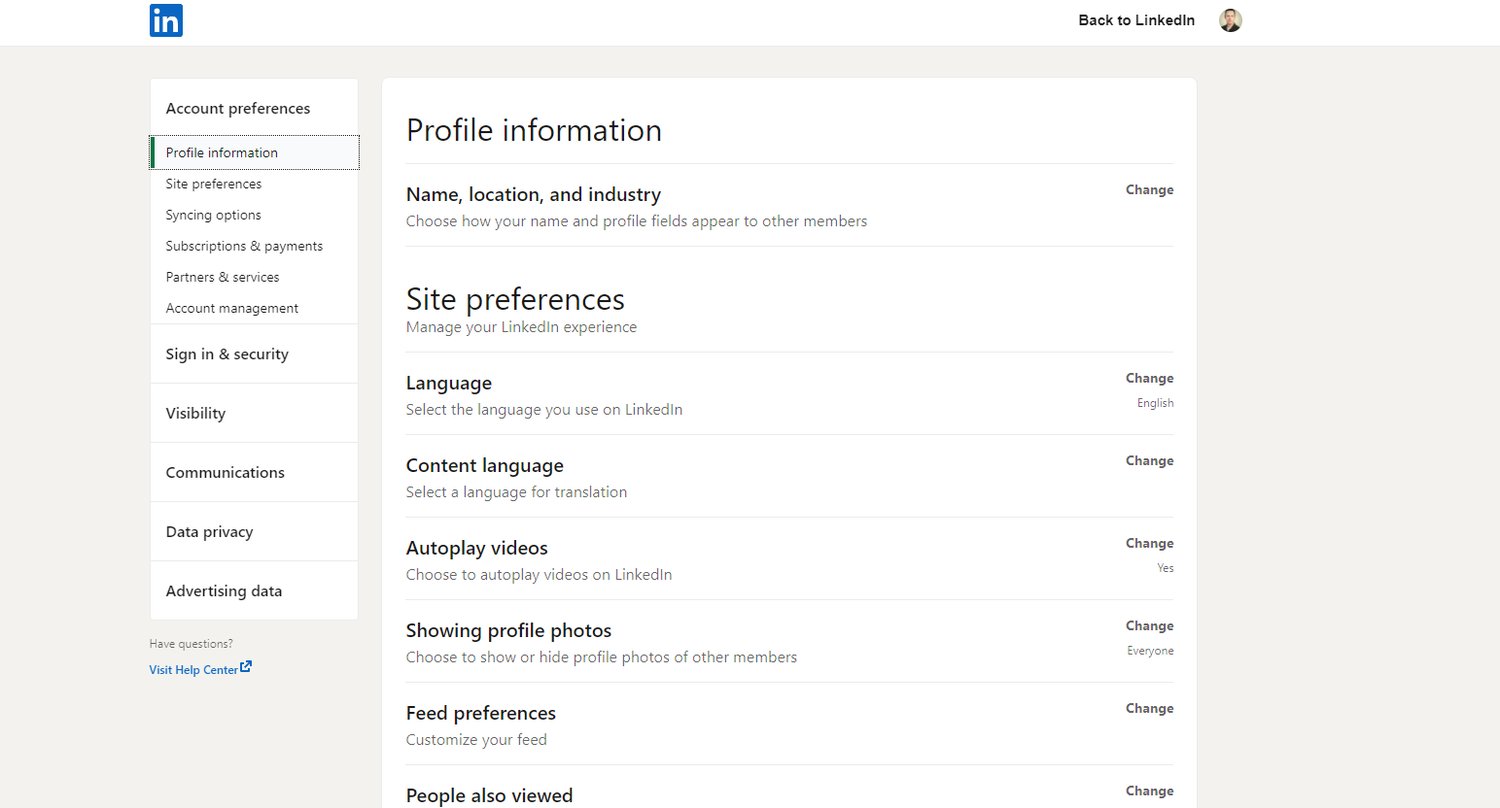
Task: Select Partners & services in the sidebar
Action: click(x=222, y=277)
